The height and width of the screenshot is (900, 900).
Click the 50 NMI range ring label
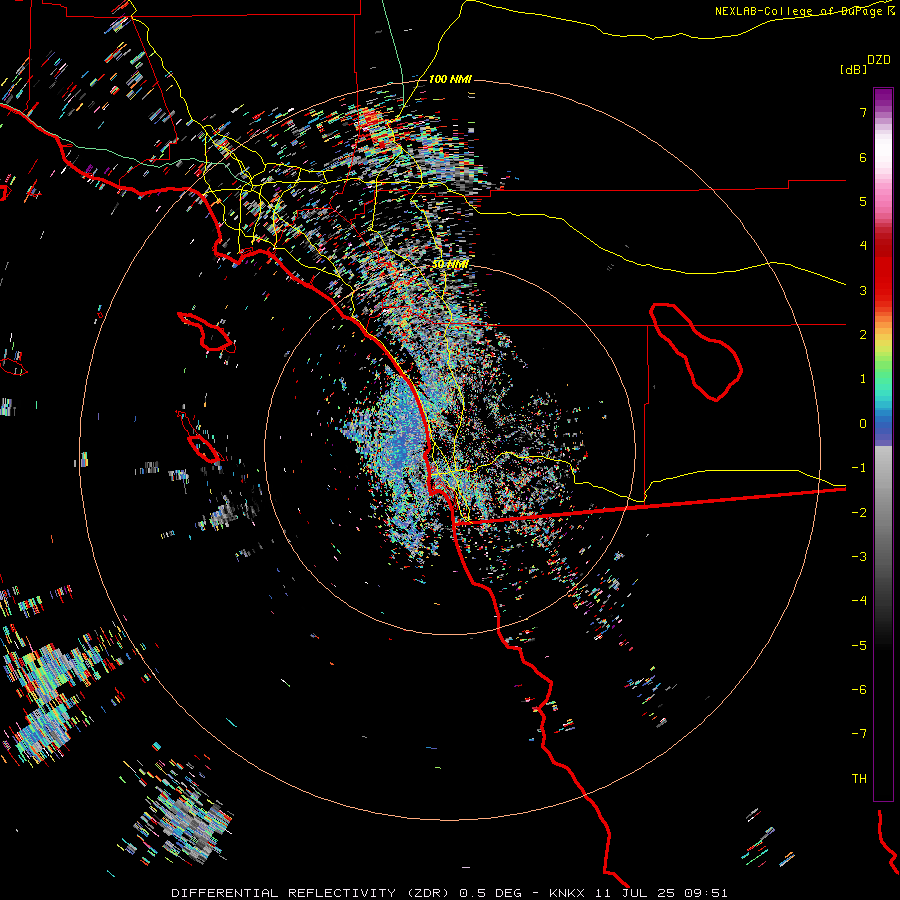(450, 264)
